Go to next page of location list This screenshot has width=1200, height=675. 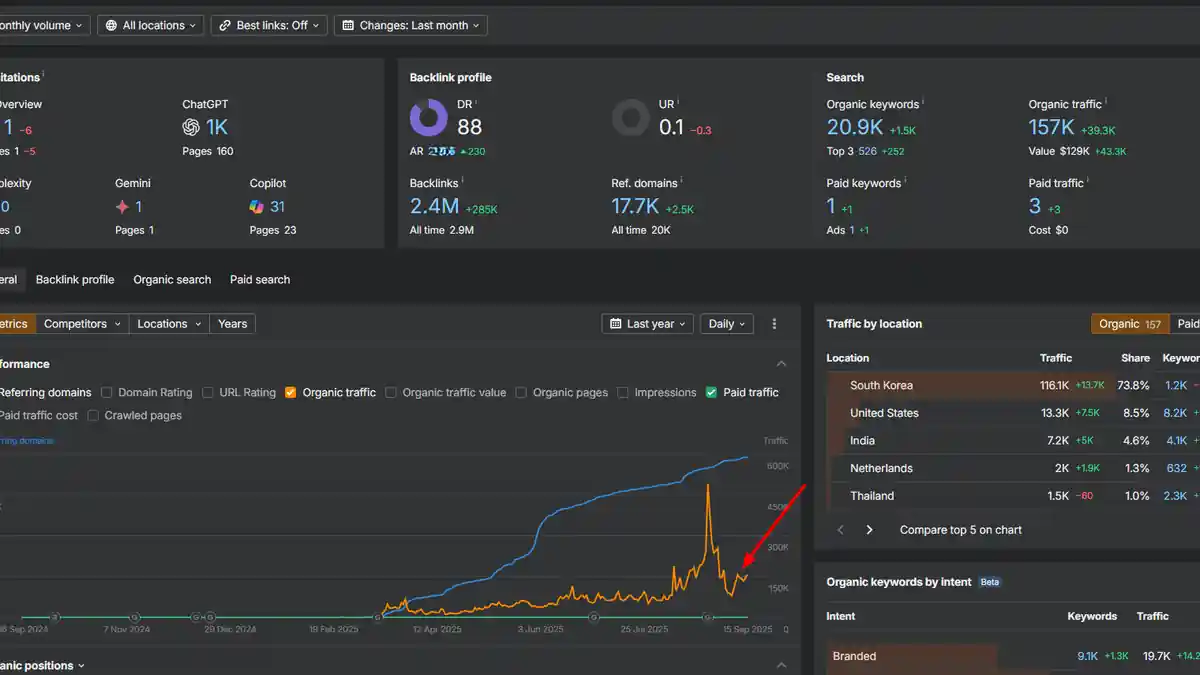coord(869,530)
